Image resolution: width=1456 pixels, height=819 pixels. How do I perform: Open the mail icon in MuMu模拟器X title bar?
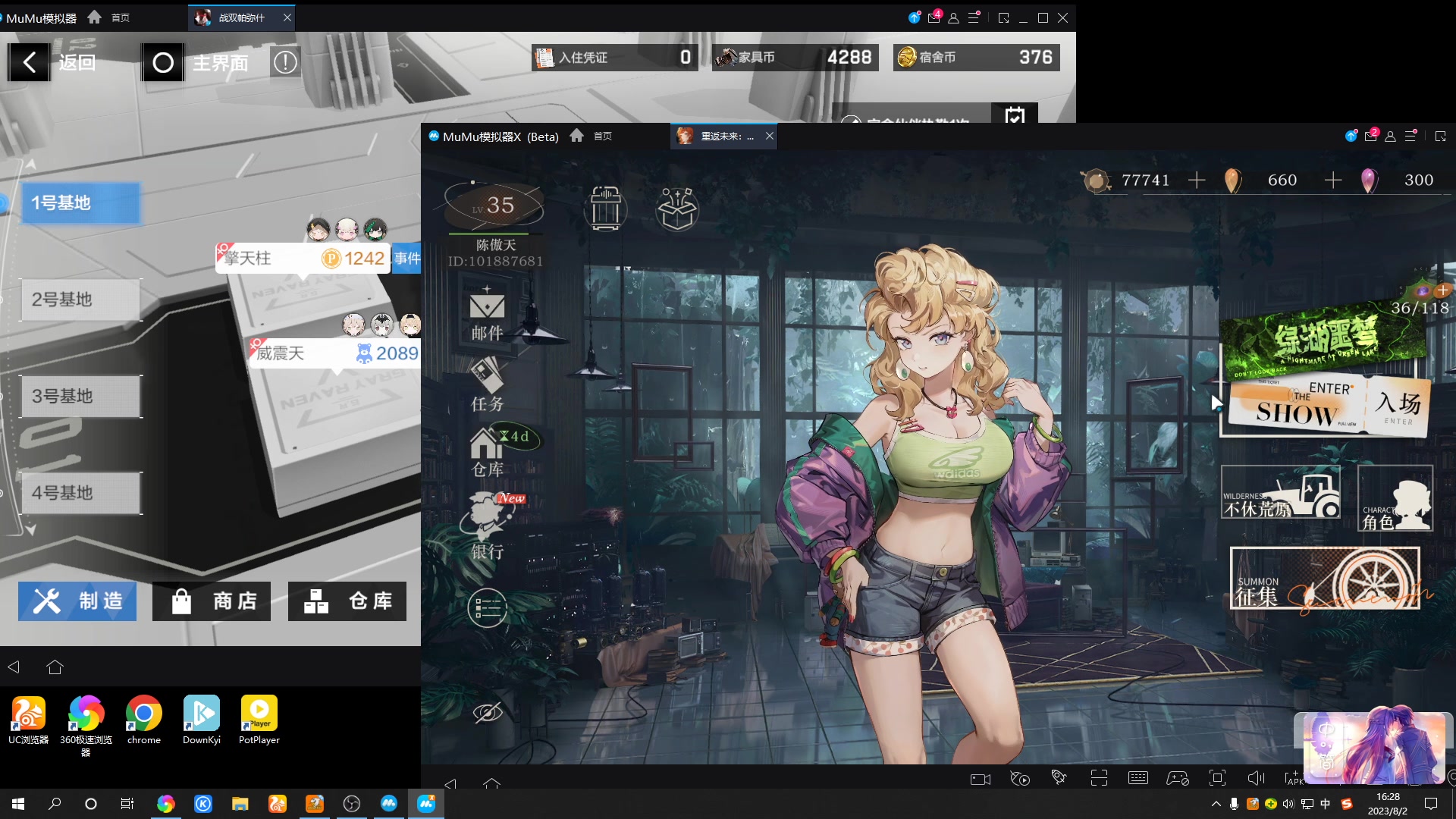[1370, 136]
